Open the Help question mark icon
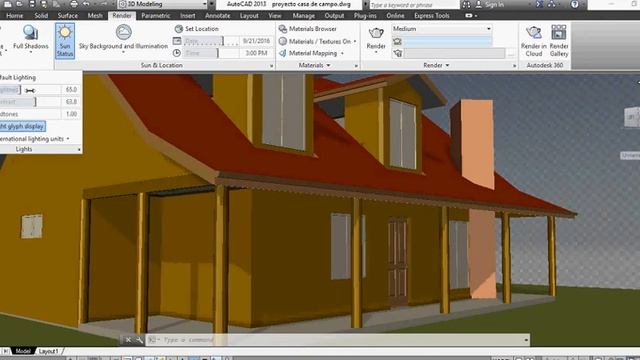Viewport: 640px width, 360px height. point(575,4)
